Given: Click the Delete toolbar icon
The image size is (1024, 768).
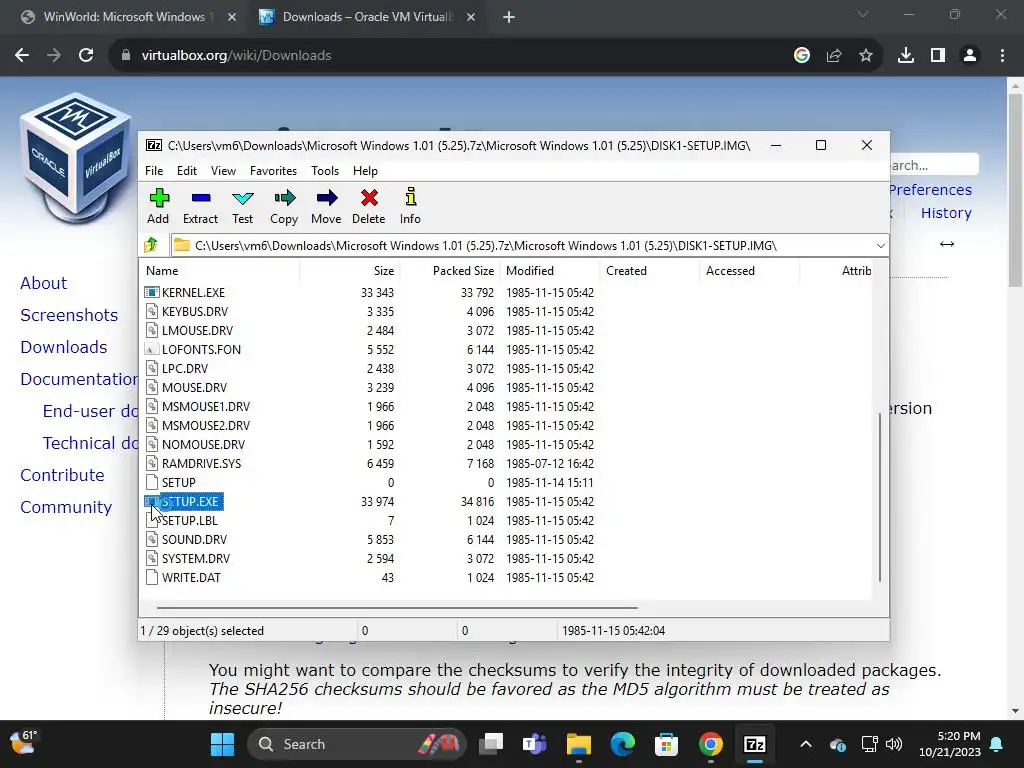Looking at the screenshot, I should point(369,198).
